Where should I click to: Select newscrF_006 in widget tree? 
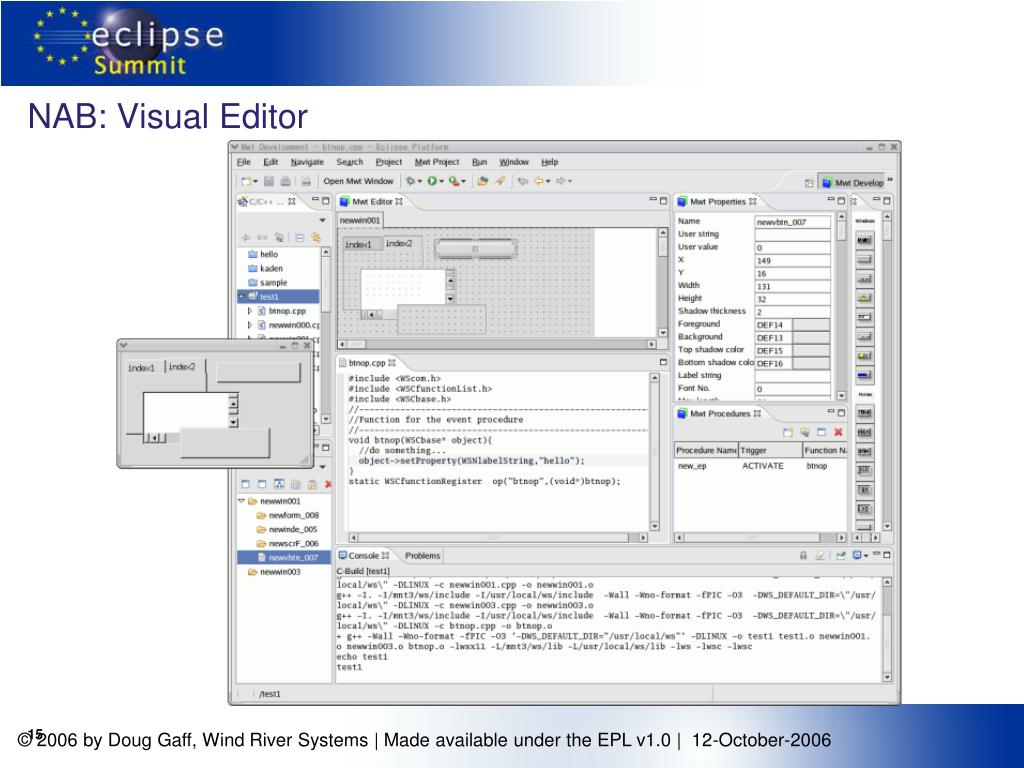pyautogui.click(x=288, y=543)
